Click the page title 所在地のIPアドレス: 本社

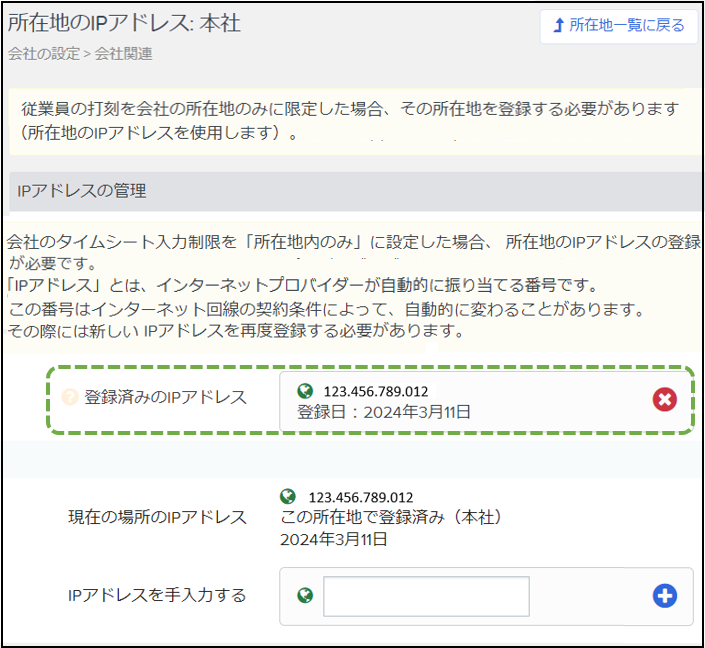pos(124,23)
